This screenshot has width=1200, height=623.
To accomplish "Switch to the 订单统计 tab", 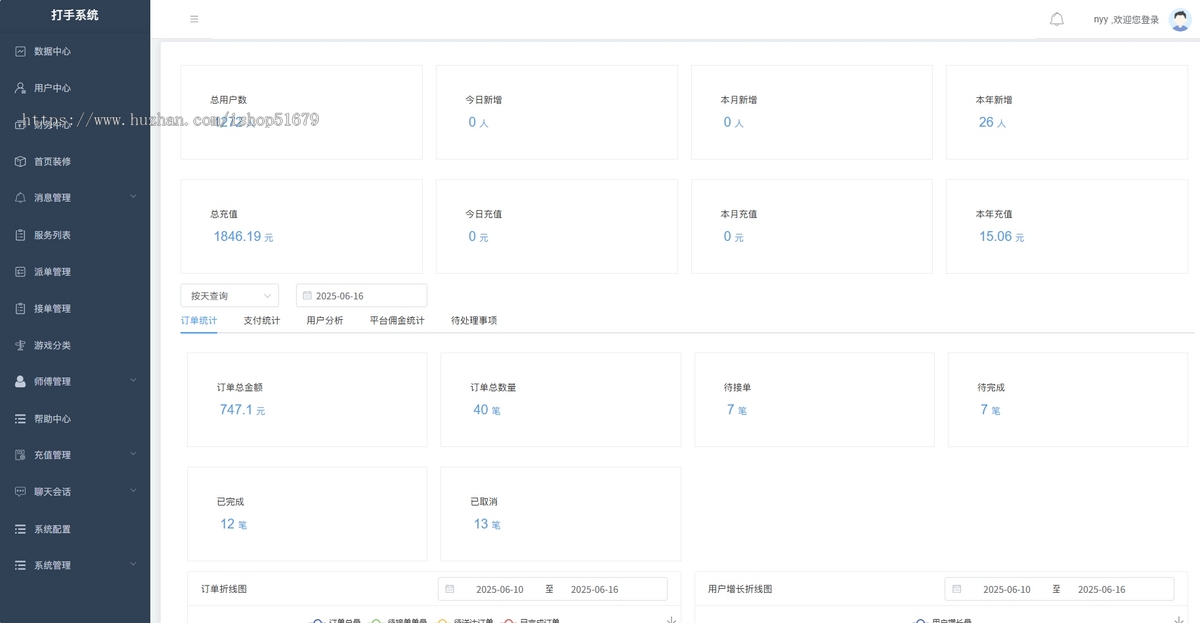I will click(199, 321).
